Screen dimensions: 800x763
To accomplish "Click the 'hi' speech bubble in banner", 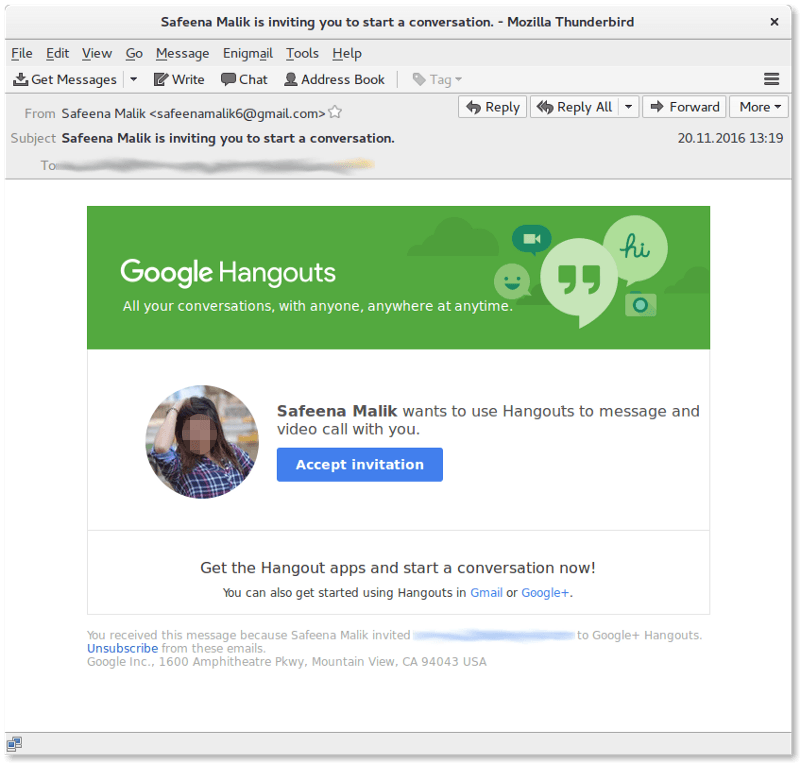I will click(635, 249).
